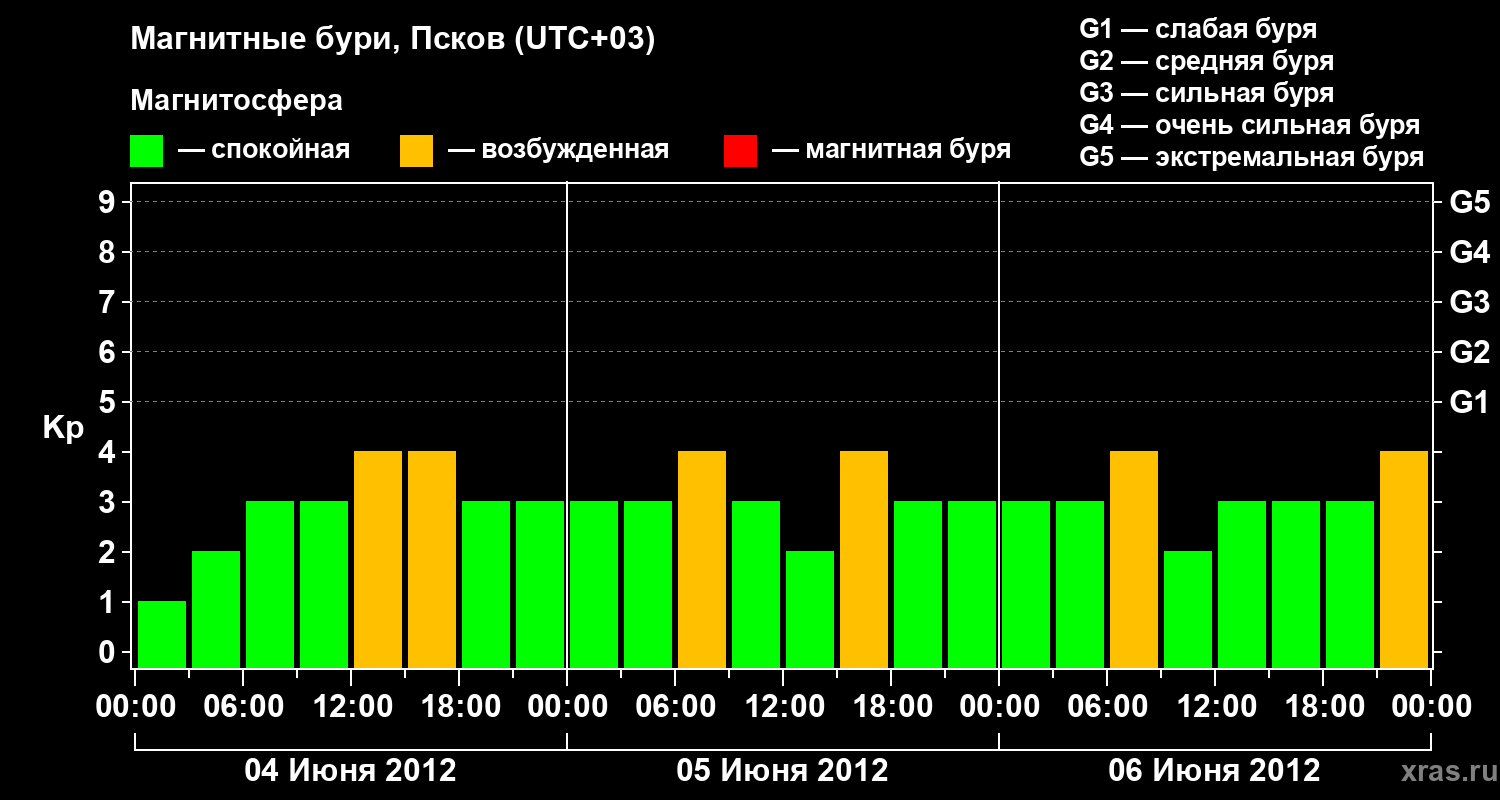Image resolution: width=1500 pixels, height=800 pixels.
Task: Click the orange bar at 06:00 on 06 Июня
Action: (x=1134, y=559)
